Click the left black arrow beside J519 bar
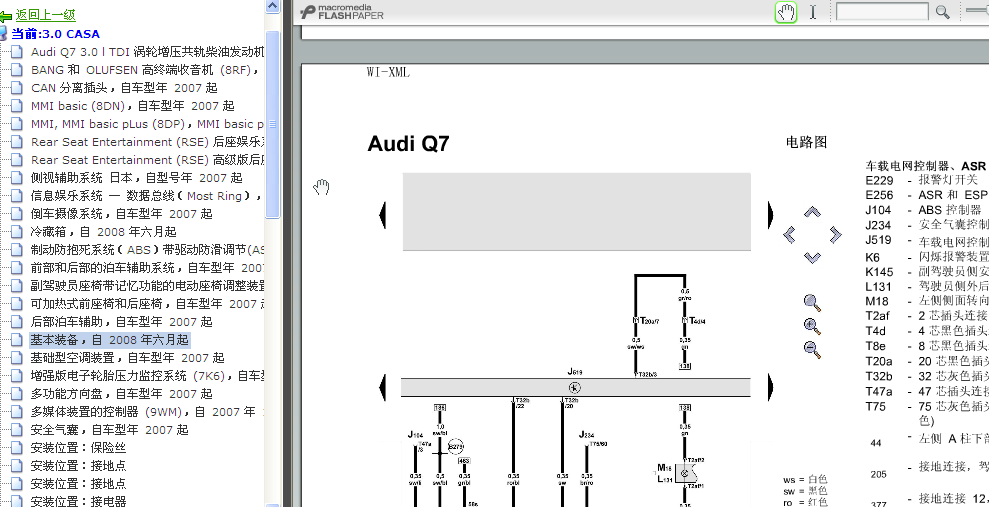Viewport: 989px width, 507px height. tap(382, 387)
